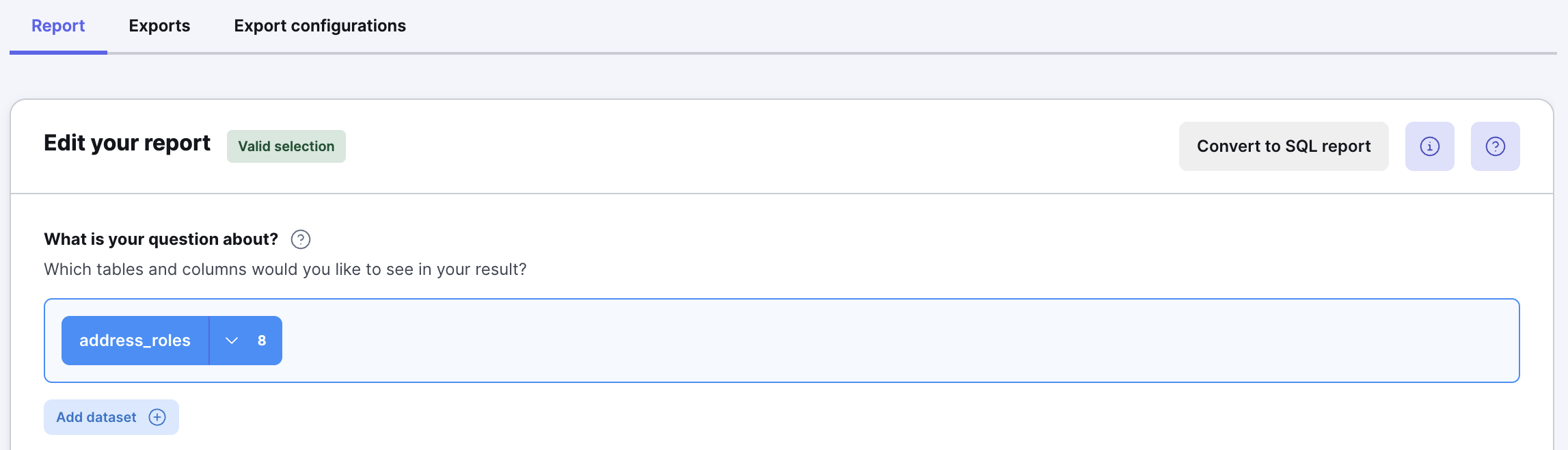1568x450 pixels.
Task: Open the info icon button
Action: click(1429, 146)
